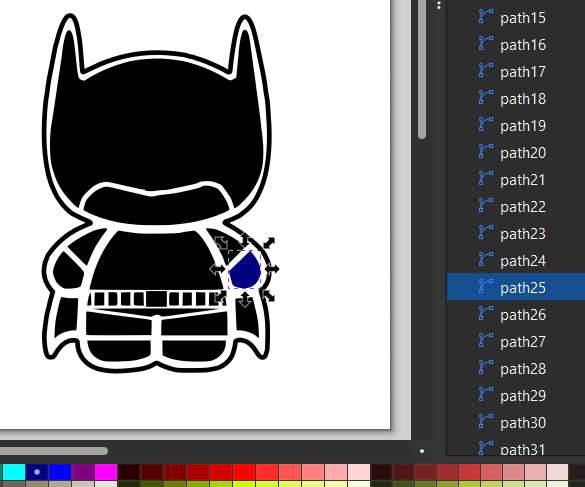The height and width of the screenshot is (487, 585).
Task: Click the large center belt buckle rectangle
Action: coord(157,299)
